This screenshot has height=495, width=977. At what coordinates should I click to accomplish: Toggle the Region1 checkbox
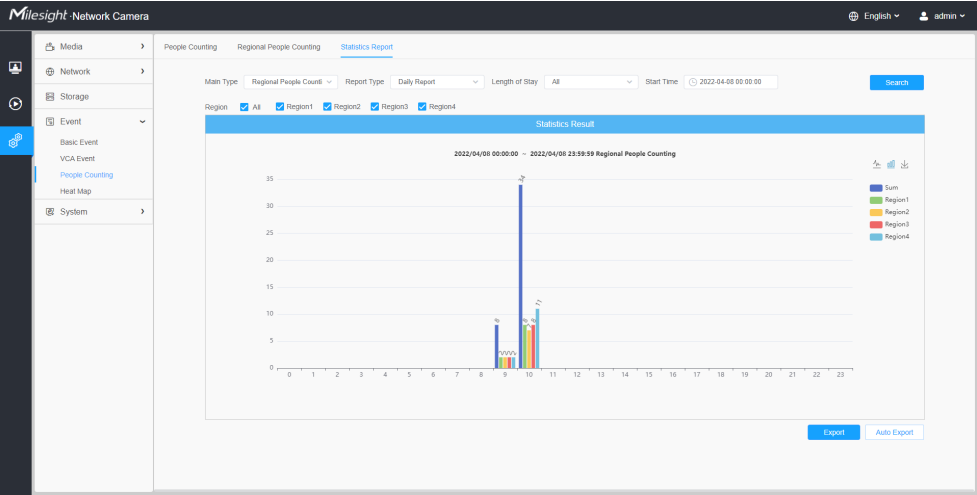pyautogui.click(x=280, y=107)
